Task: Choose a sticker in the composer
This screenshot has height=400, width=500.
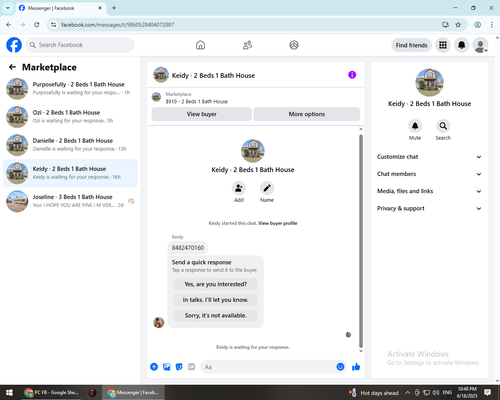Action: [179, 367]
